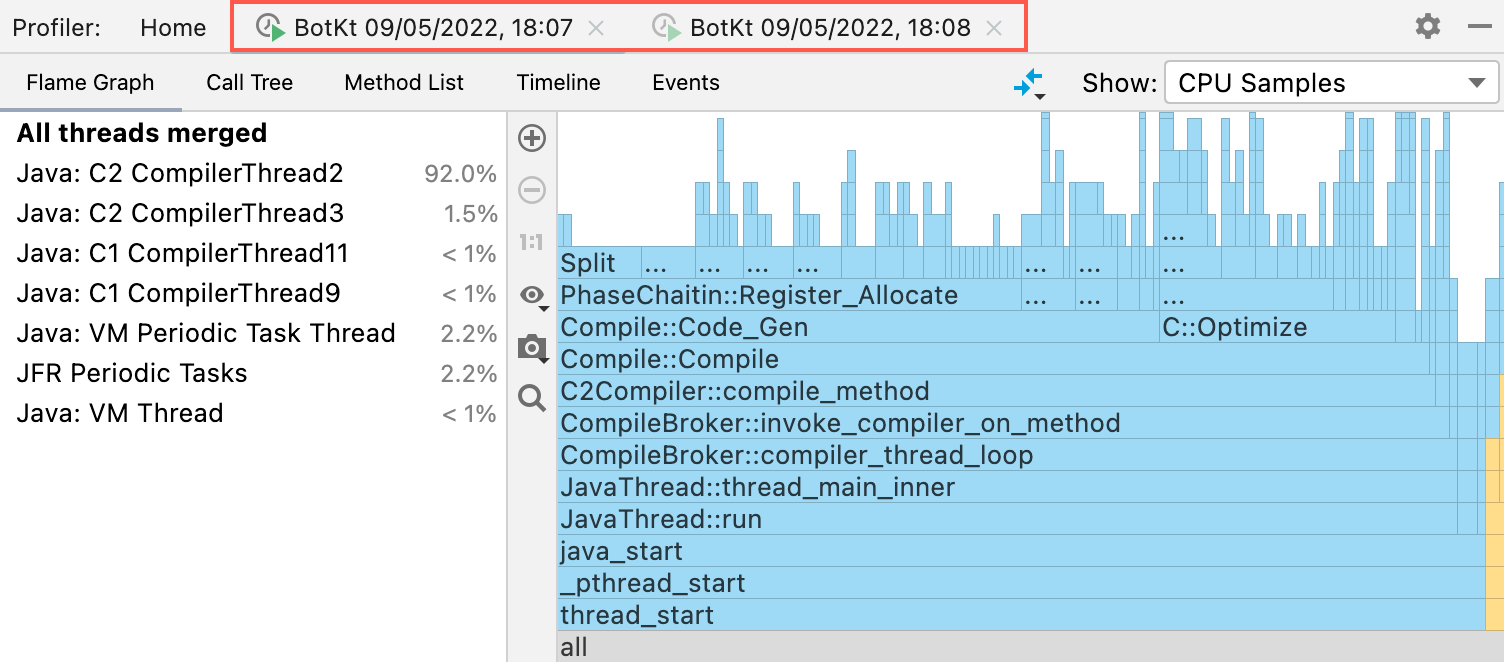Click the CompileBroker::invoke_compiler_on_method frame

point(1004,423)
